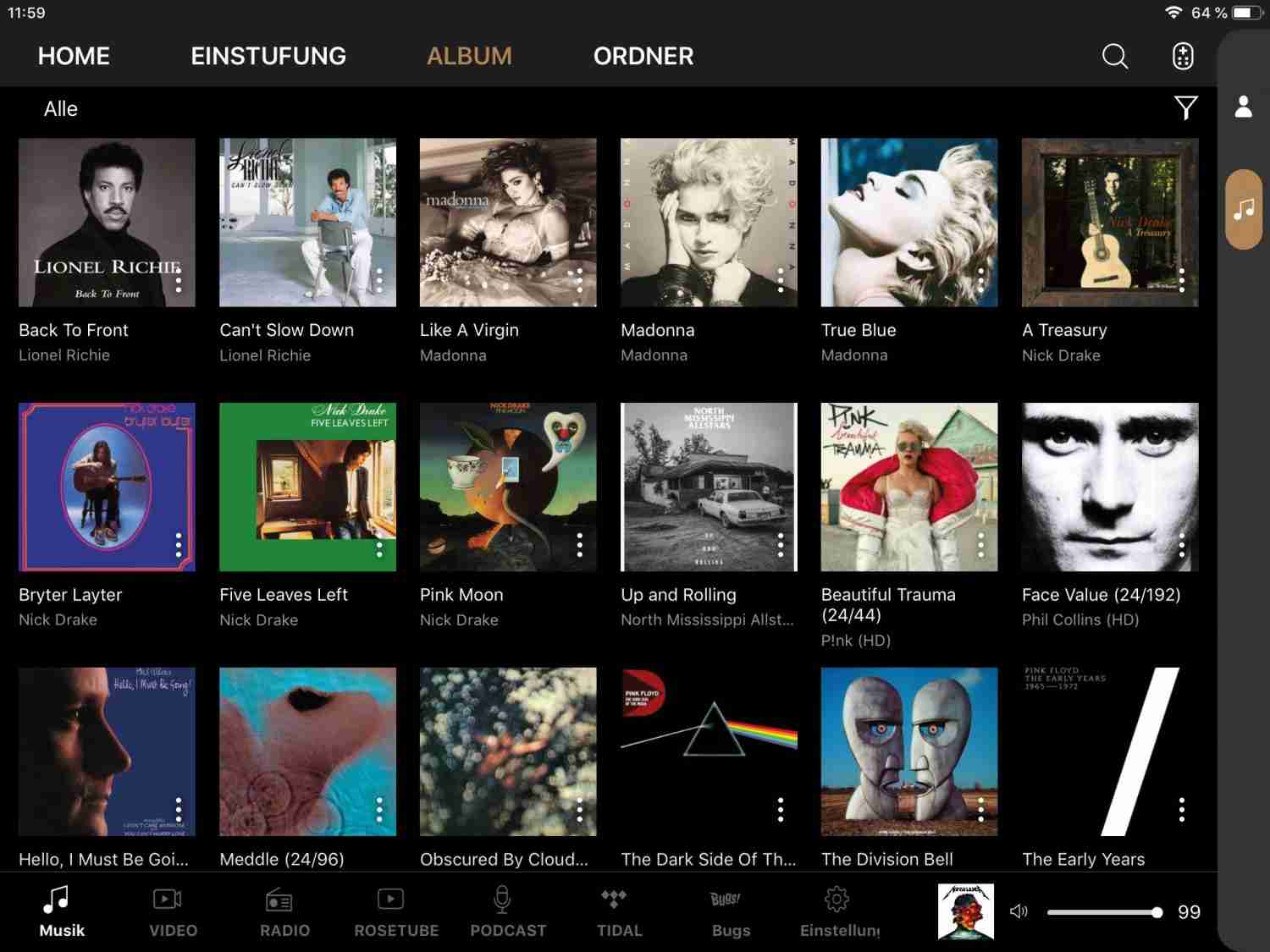Open the search magnifier icon

click(1115, 56)
